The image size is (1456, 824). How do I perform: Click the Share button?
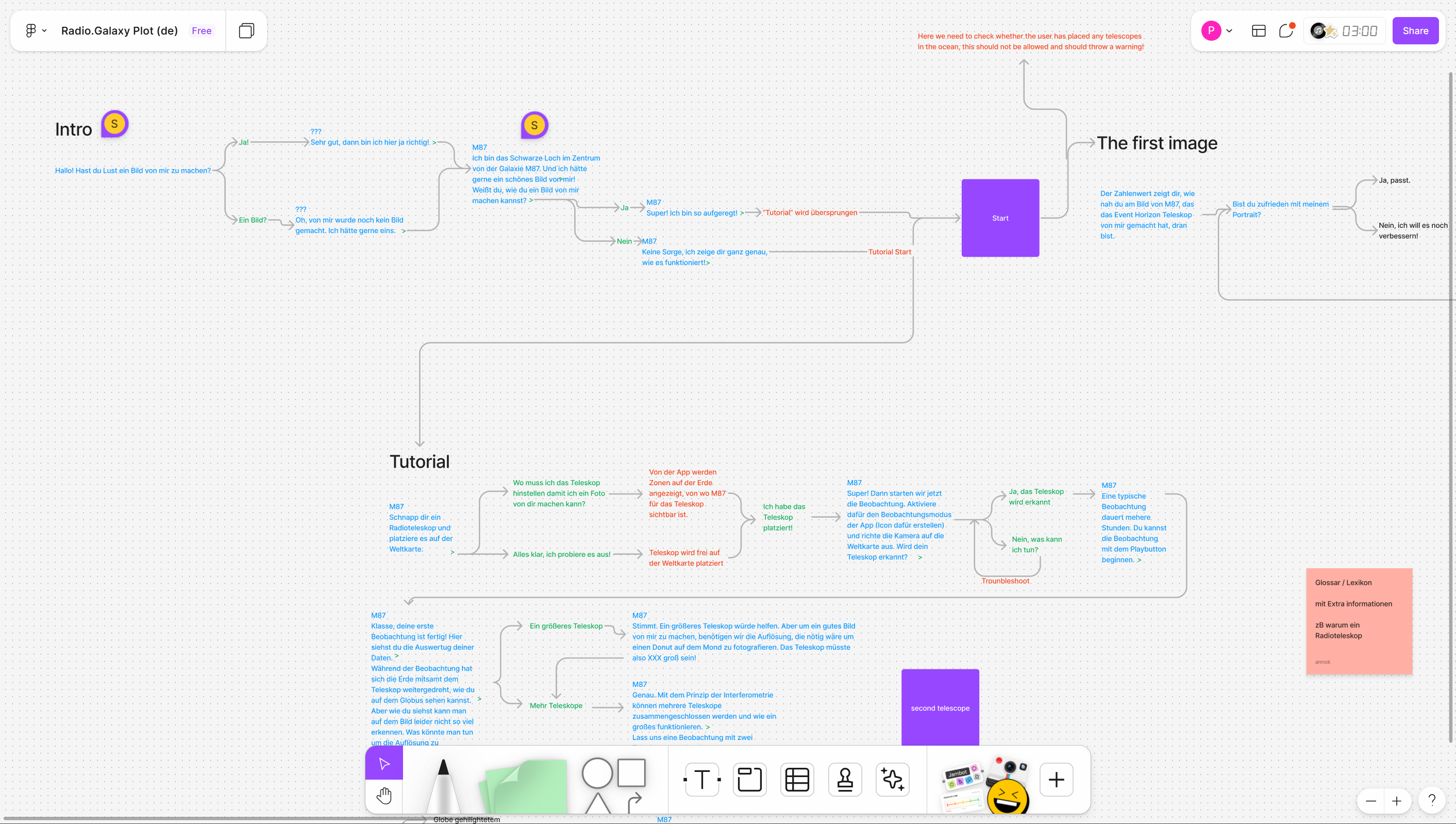[1415, 30]
